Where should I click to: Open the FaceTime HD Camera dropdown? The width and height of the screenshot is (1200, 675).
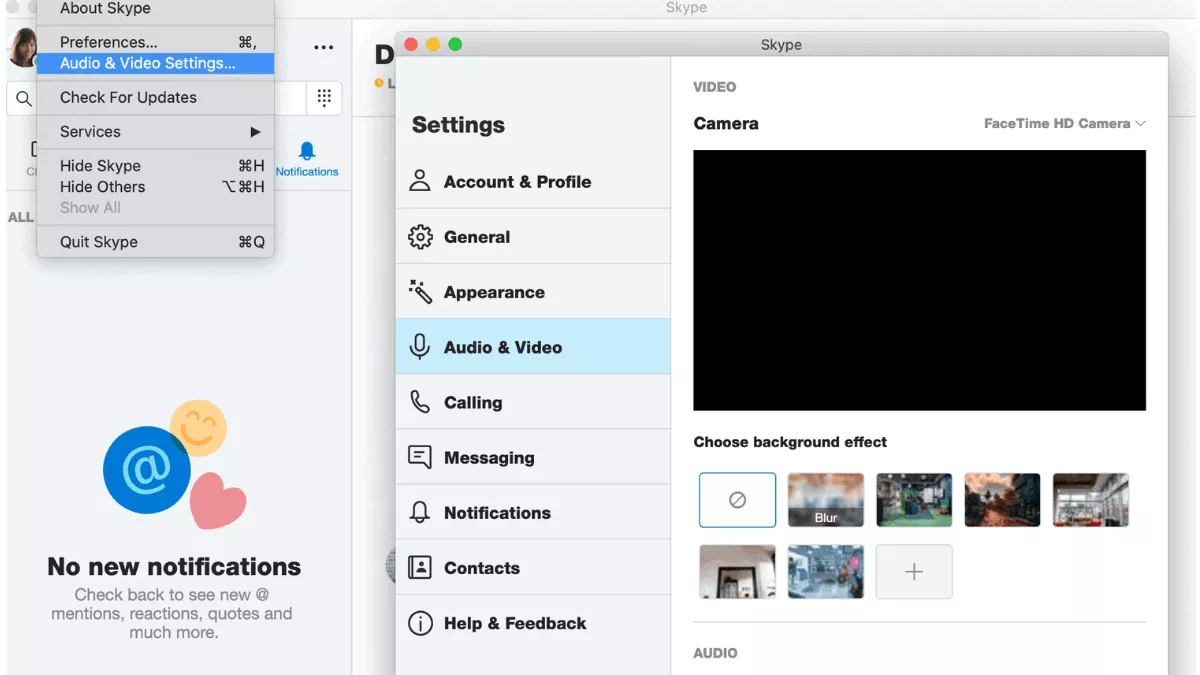click(x=1064, y=123)
